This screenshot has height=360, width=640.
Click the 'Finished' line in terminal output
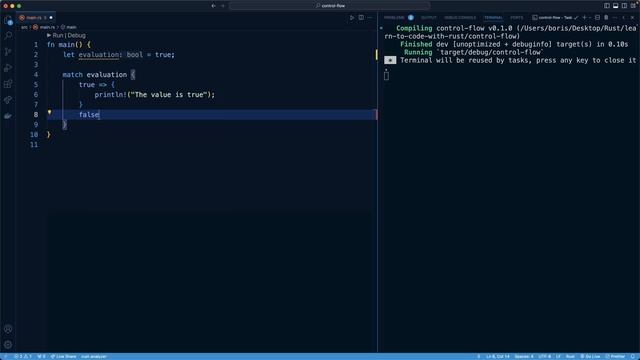(x=514, y=44)
